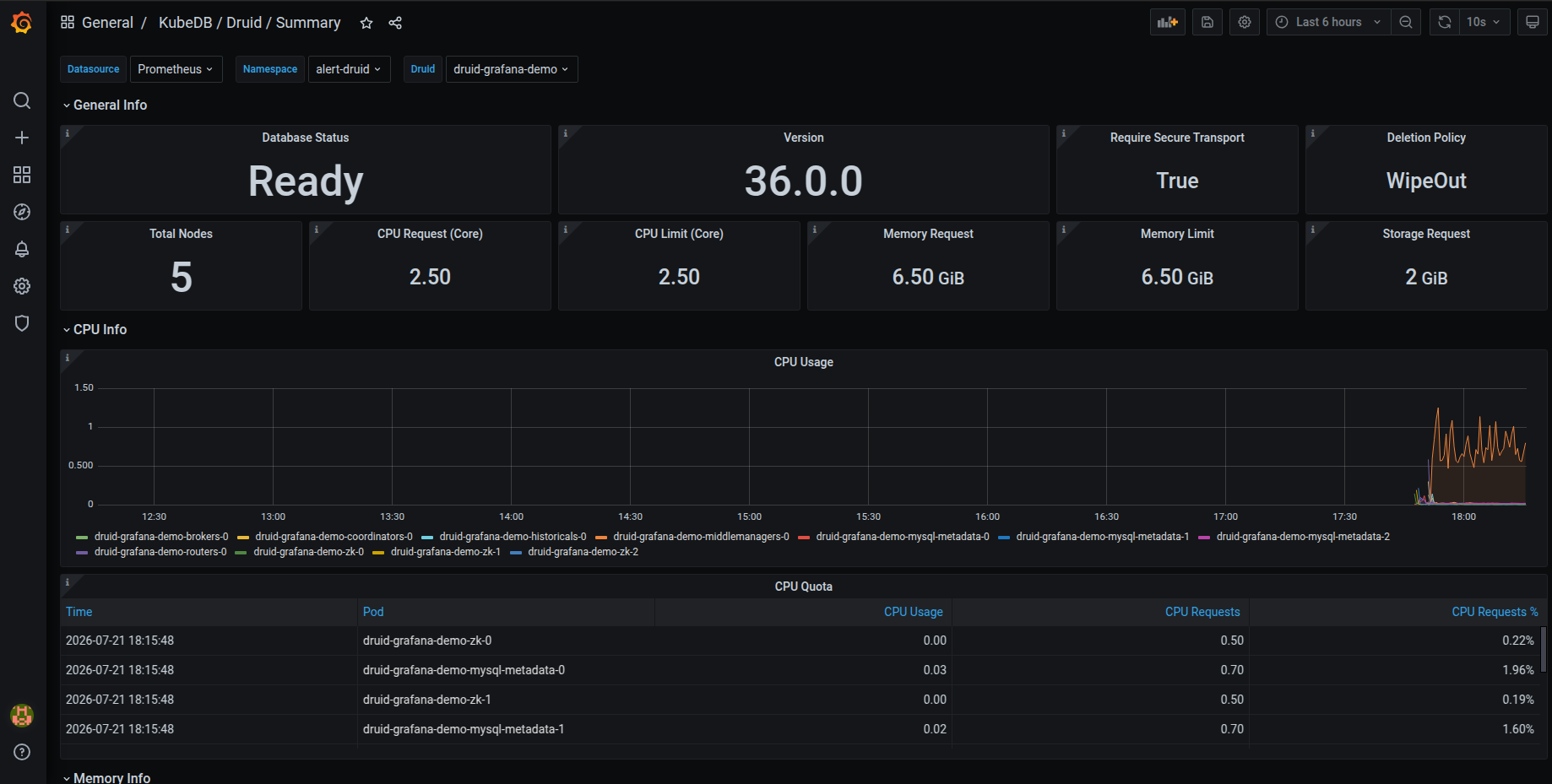Open the user profile avatar
Screen dimensions: 1552x784
pos(22,716)
